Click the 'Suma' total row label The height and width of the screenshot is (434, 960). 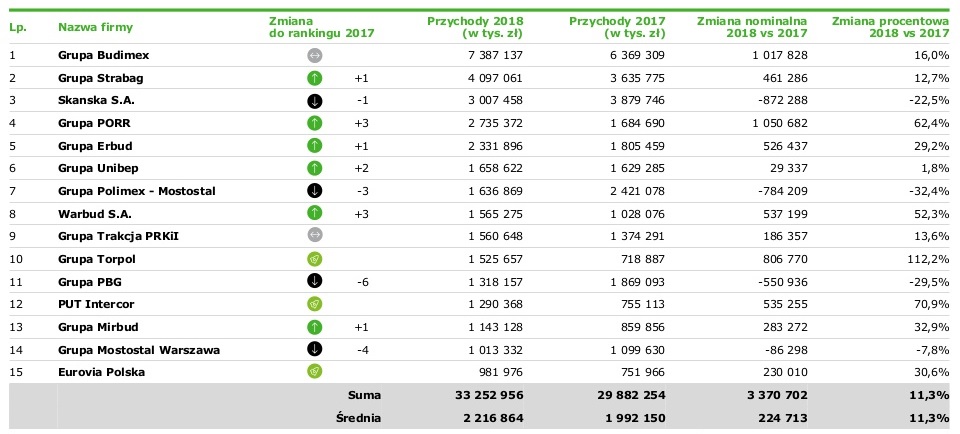(364, 395)
